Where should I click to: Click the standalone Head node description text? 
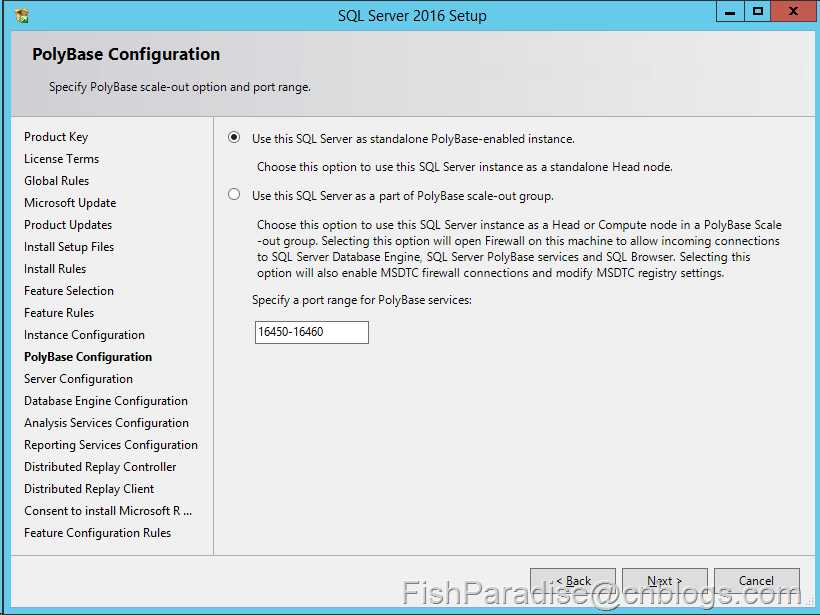465,167
